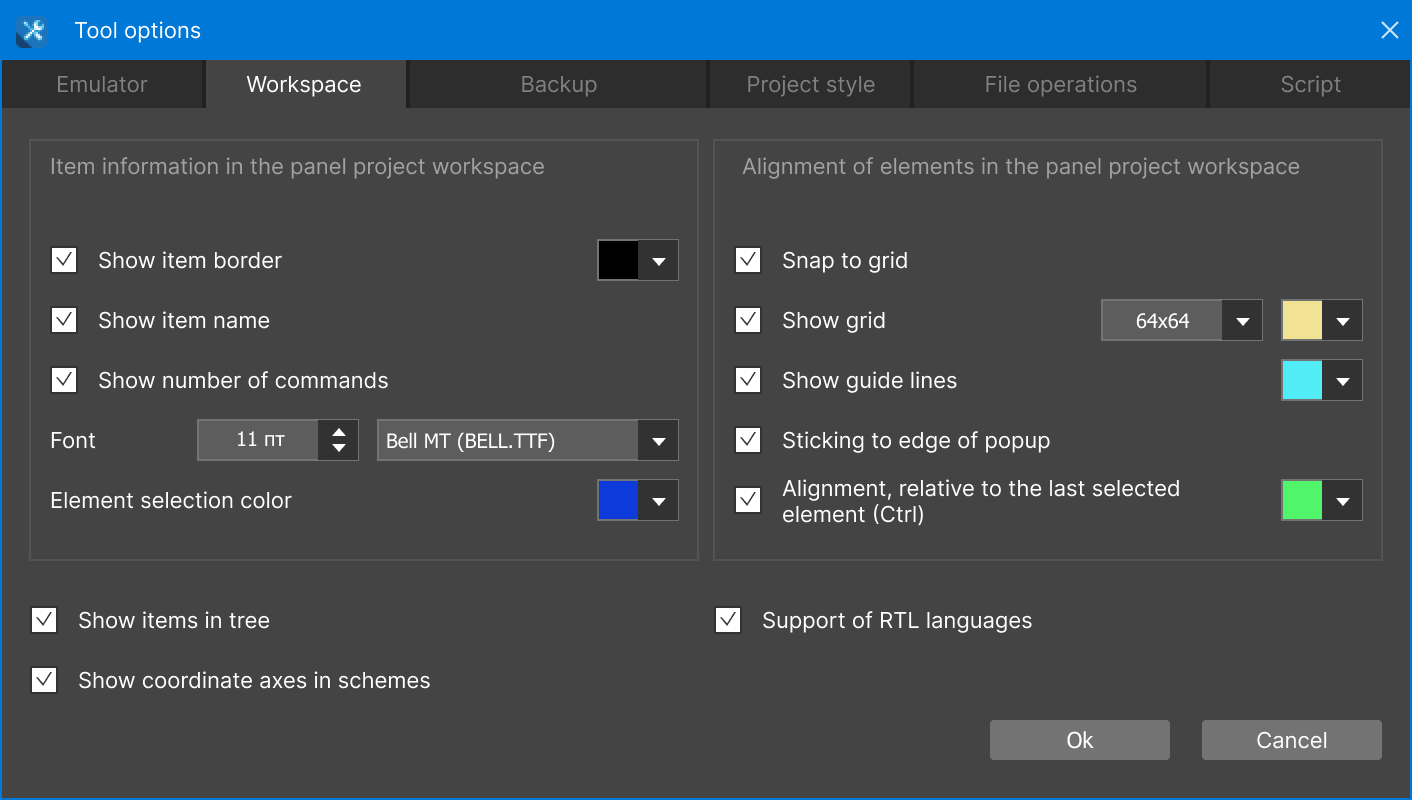This screenshot has width=1412, height=800.
Task: Click the Cancel button
Action: click(1291, 740)
